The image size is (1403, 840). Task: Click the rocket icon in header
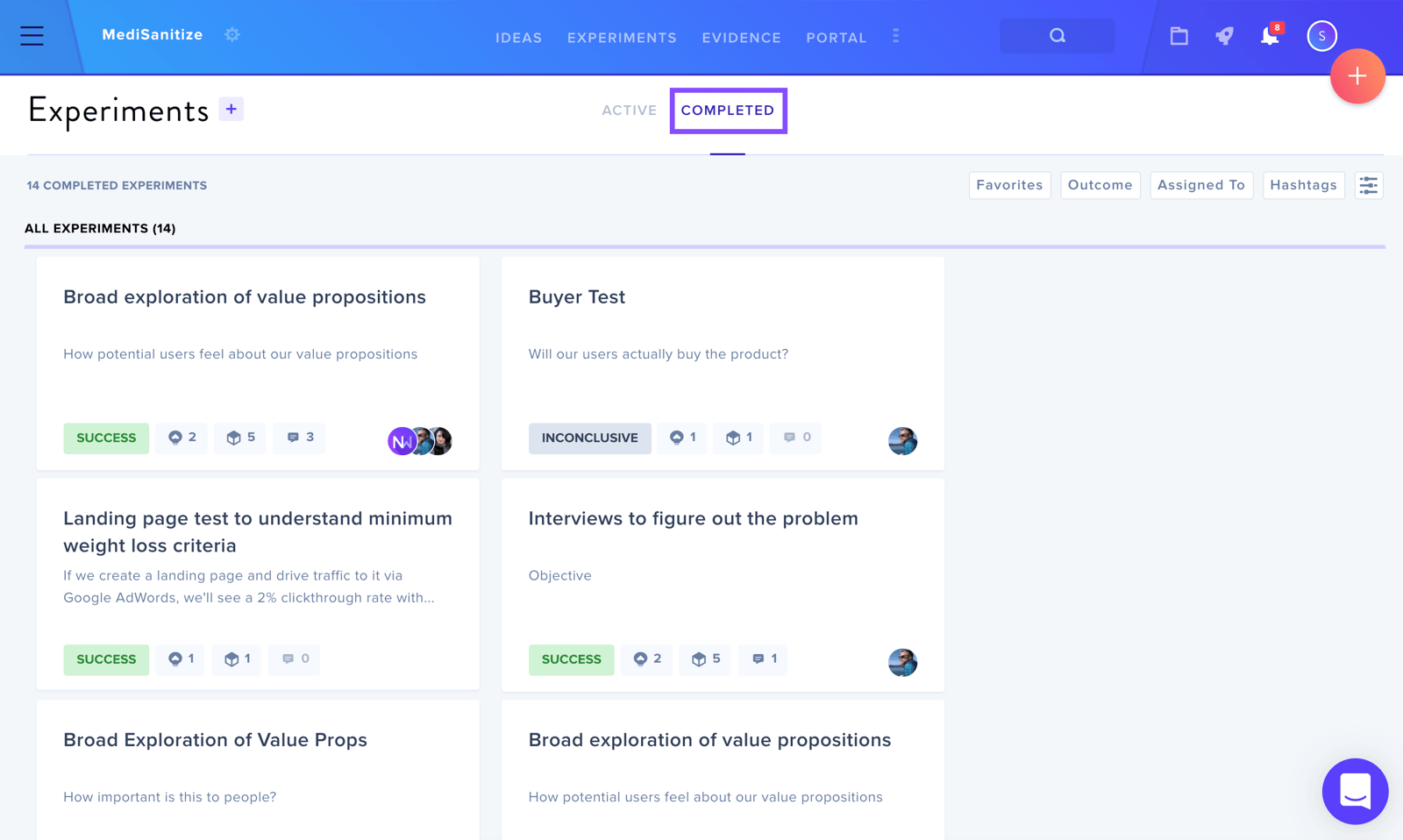[1224, 36]
